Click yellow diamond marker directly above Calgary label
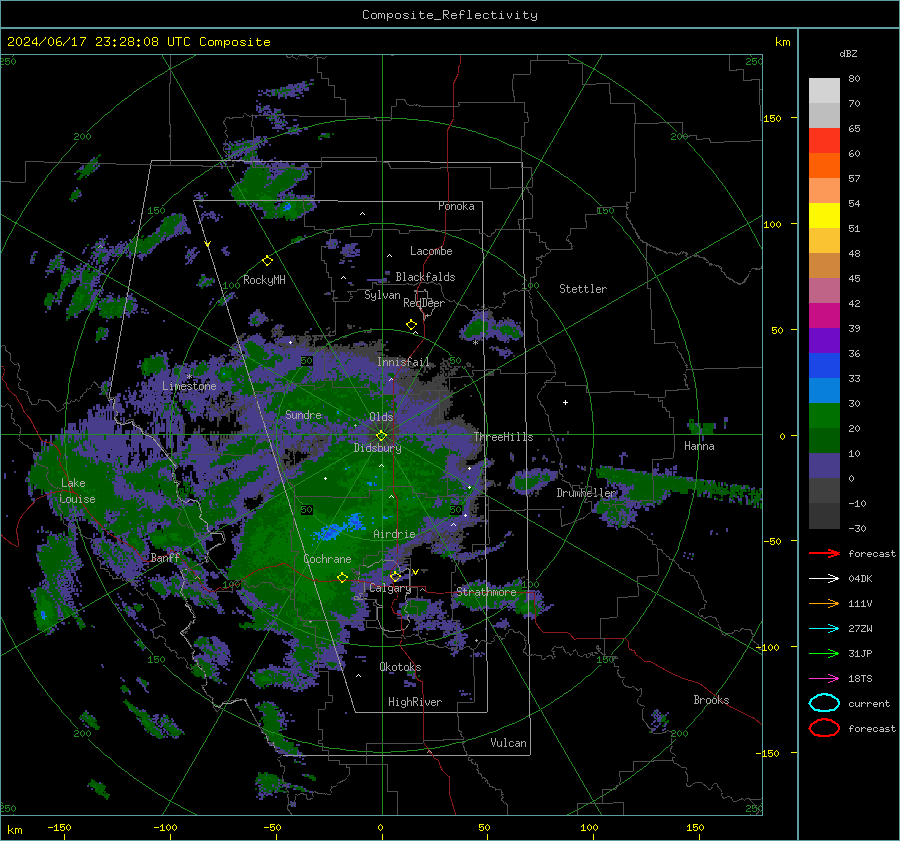Viewport: 900px width, 841px height. [x=395, y=576]
